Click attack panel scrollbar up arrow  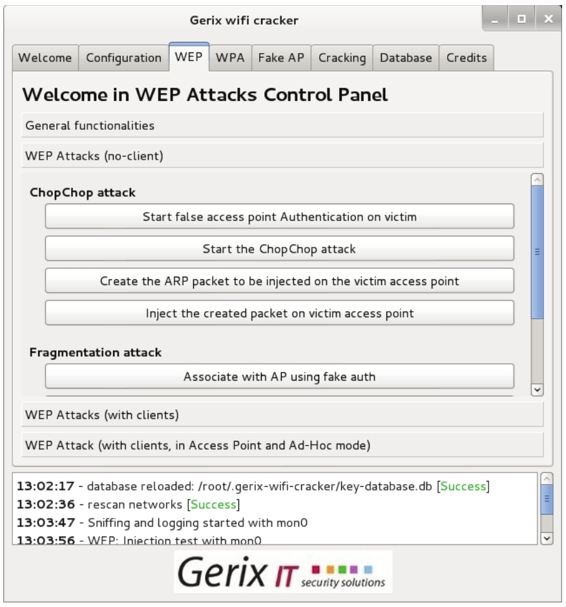(x=537, y=180)
